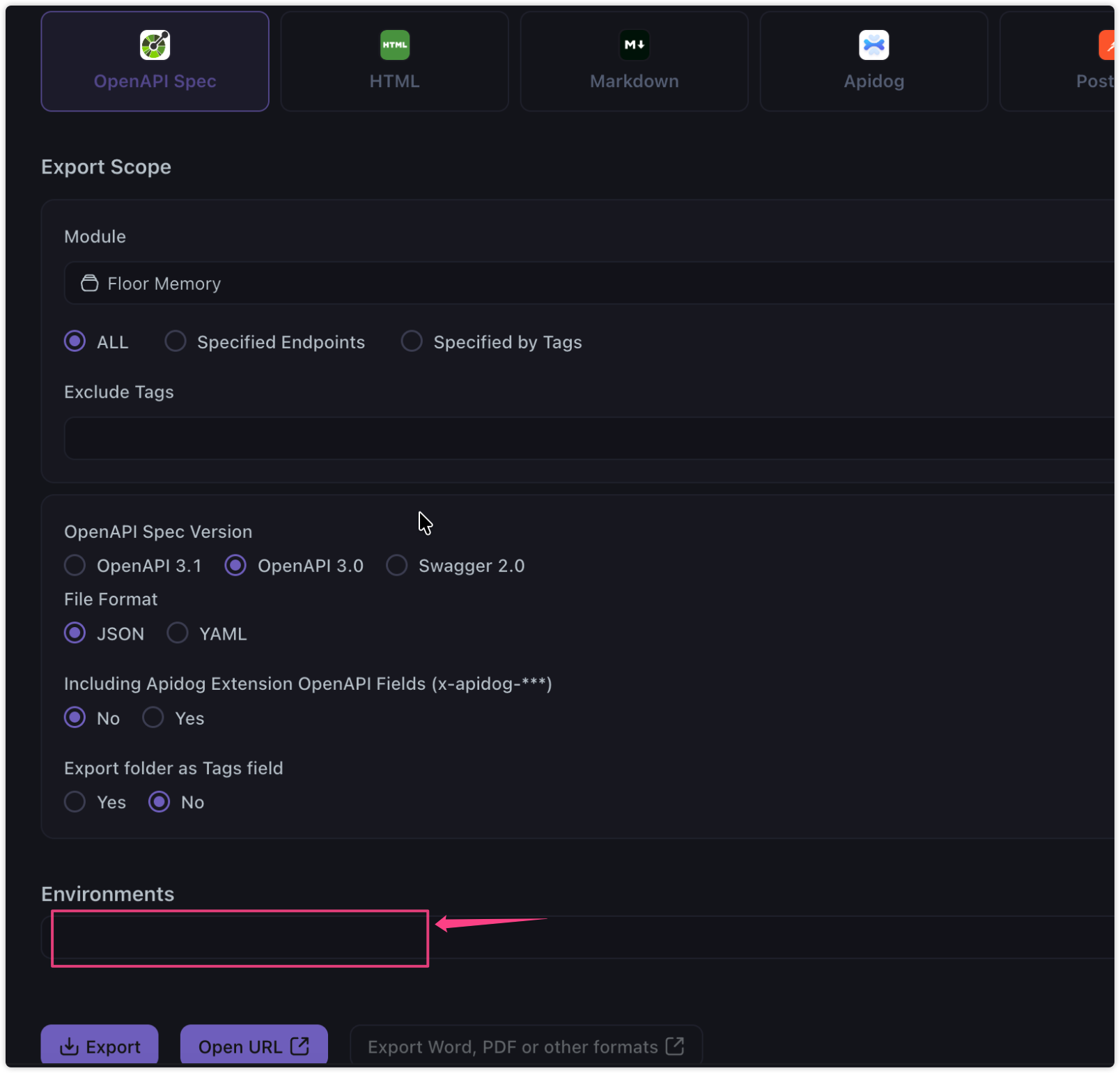Click the external link icon on Open URL

coord(300,1046)
